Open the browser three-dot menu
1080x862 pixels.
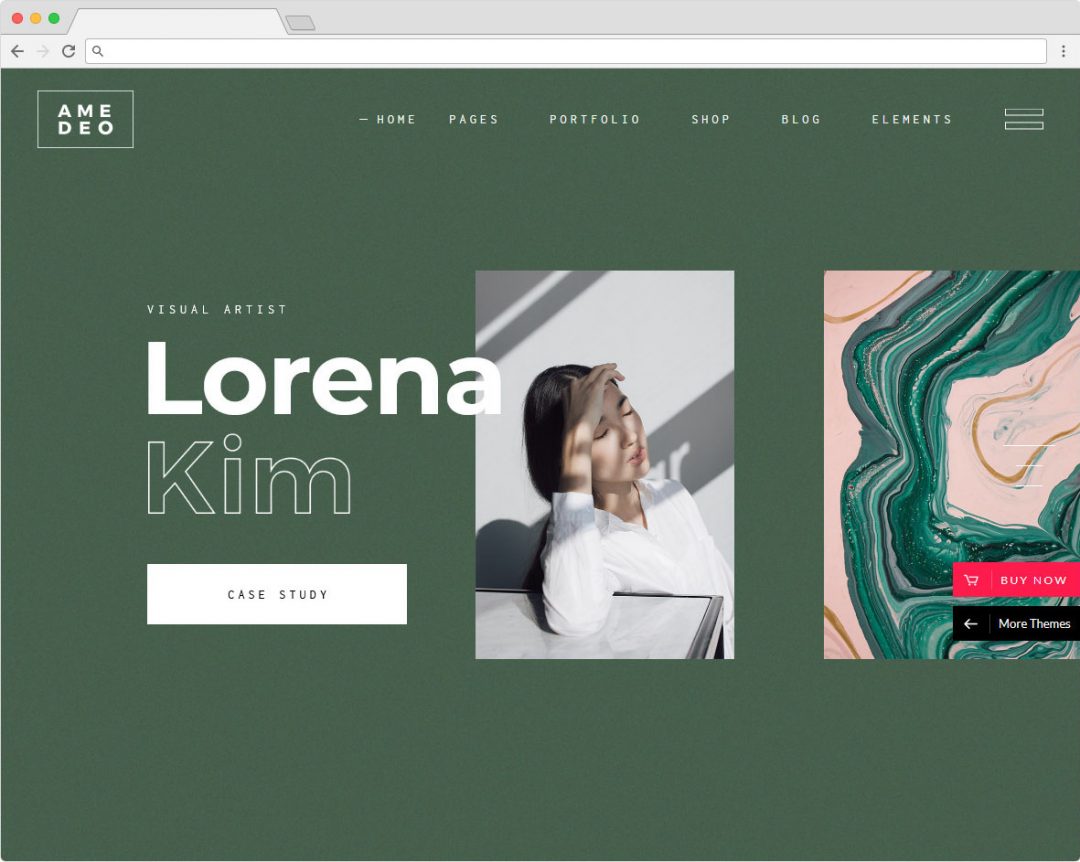tap(1063, 51)
